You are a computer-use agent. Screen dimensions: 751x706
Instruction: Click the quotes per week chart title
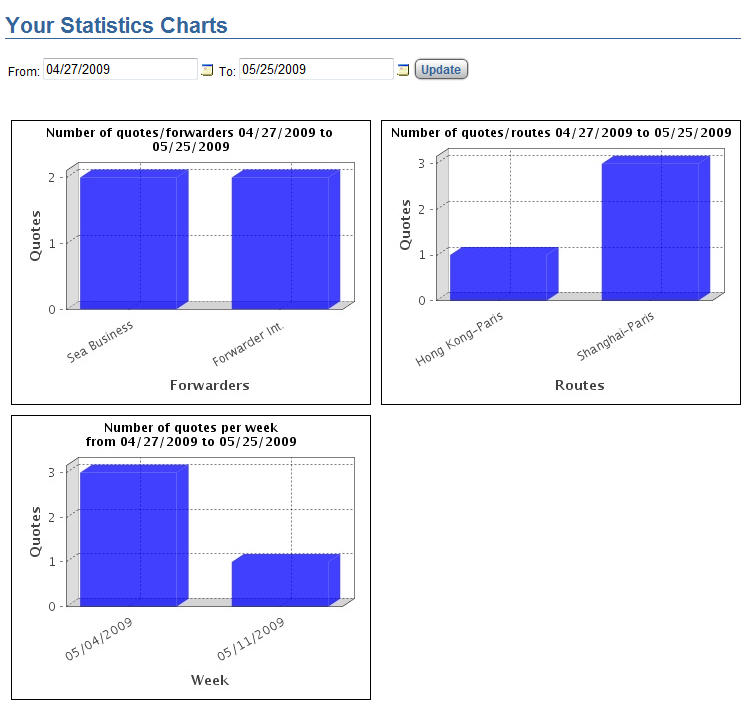click(x=190, y=434)
